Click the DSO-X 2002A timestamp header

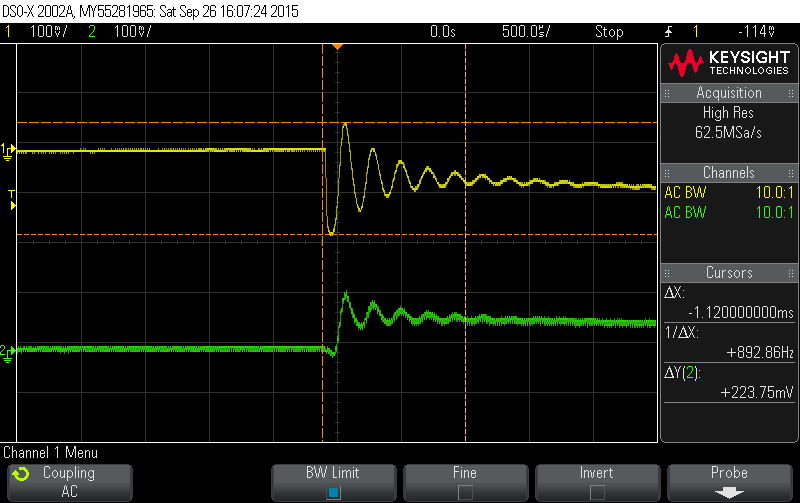pyautogui.click(x=151, y=11)
